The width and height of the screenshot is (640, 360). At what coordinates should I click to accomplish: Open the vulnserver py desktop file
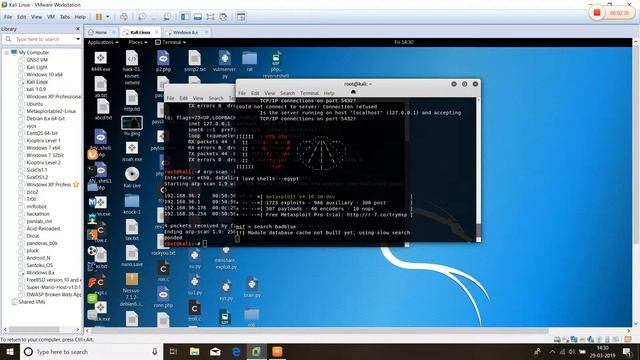click(x=224, y=64)
